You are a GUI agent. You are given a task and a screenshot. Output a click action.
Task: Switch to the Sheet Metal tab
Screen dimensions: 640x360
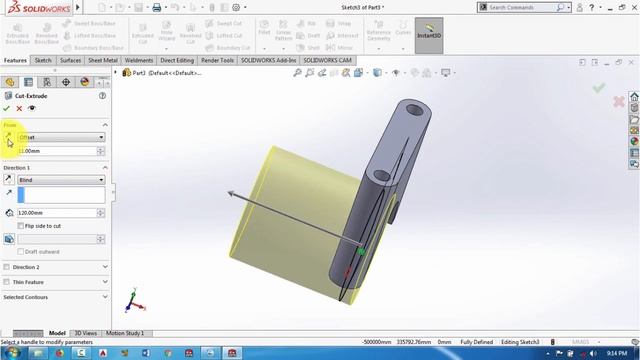(103, 60)
